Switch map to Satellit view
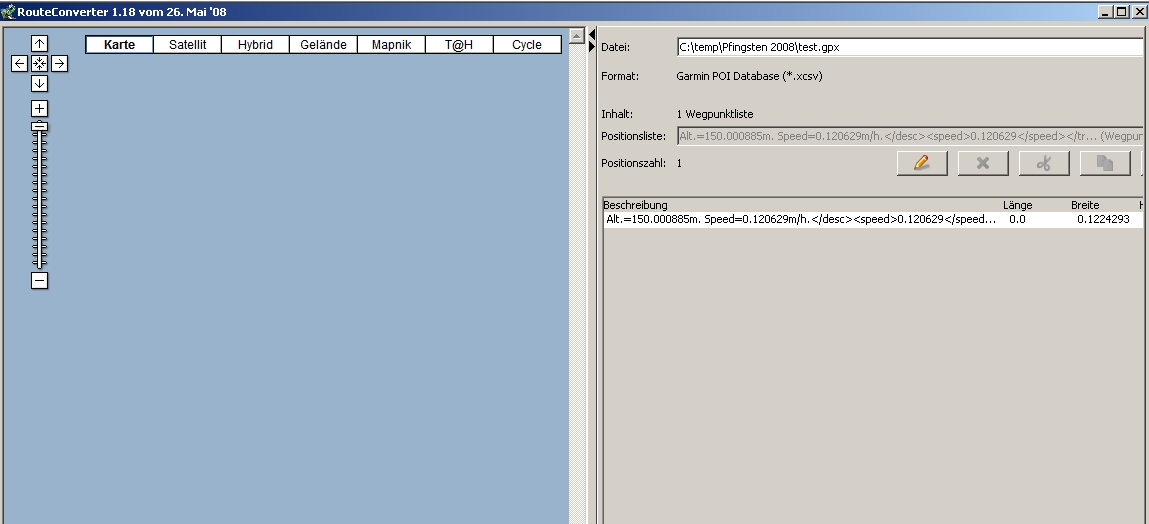This screenshot has height=524, width=1149. (187, 45)
